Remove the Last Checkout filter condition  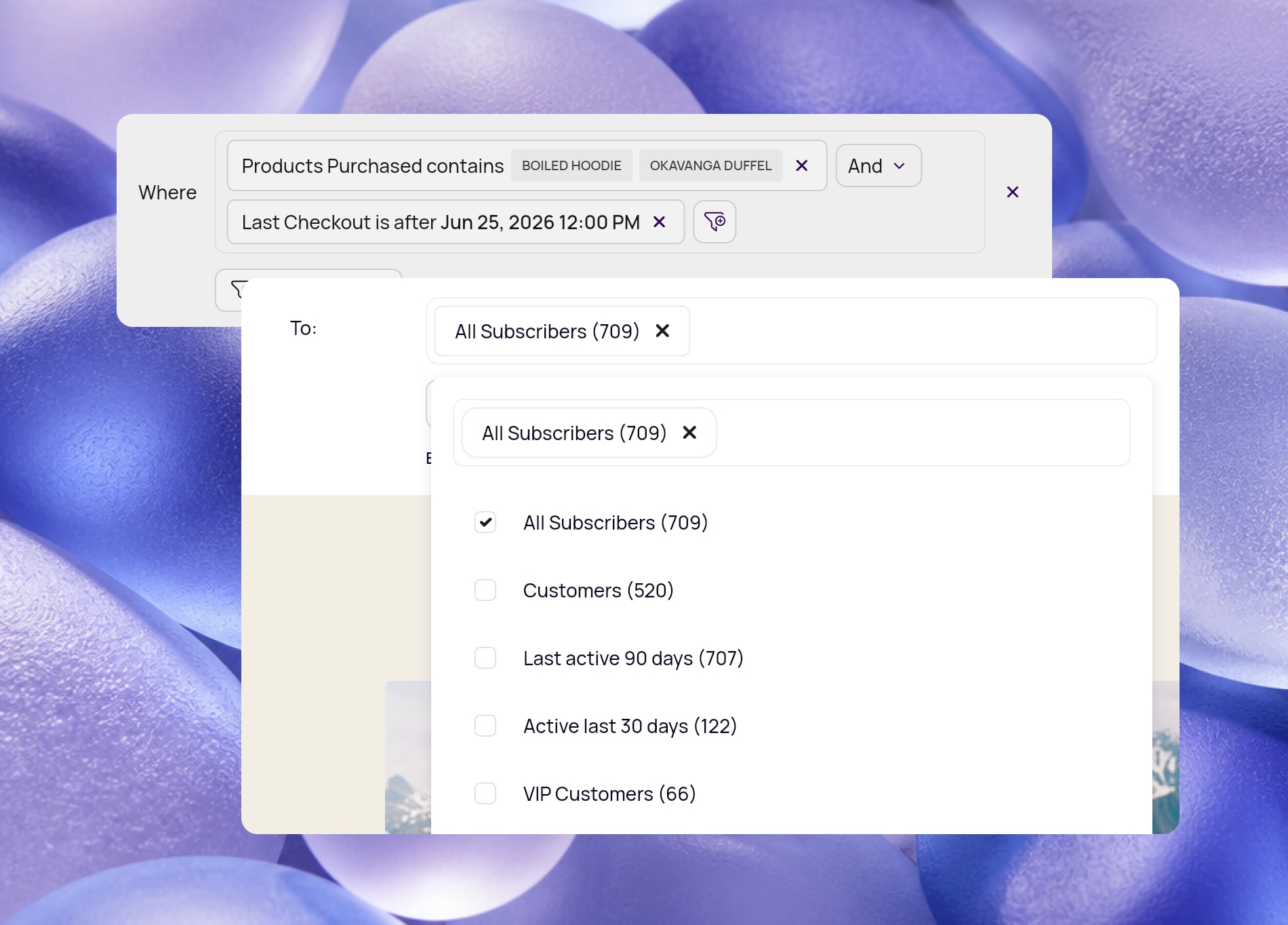pos(659,222)
